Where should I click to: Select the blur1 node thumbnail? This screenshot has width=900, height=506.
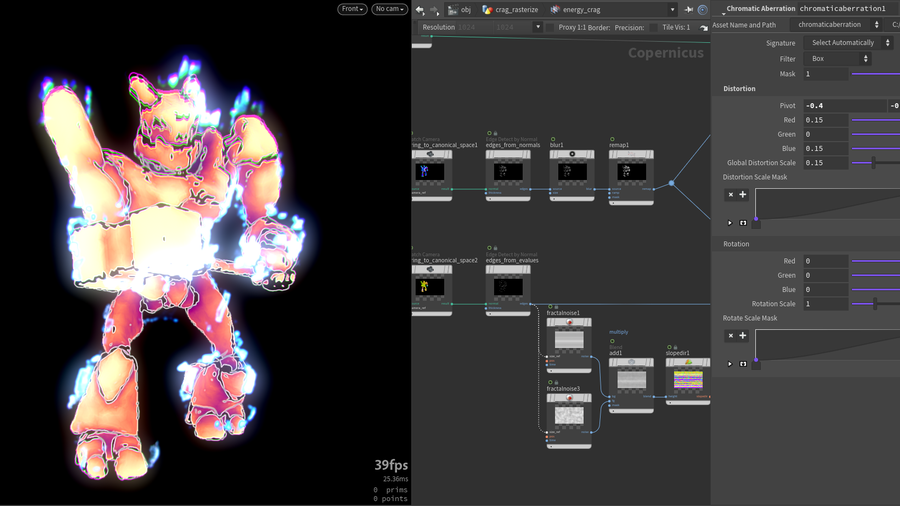(572, 172)
